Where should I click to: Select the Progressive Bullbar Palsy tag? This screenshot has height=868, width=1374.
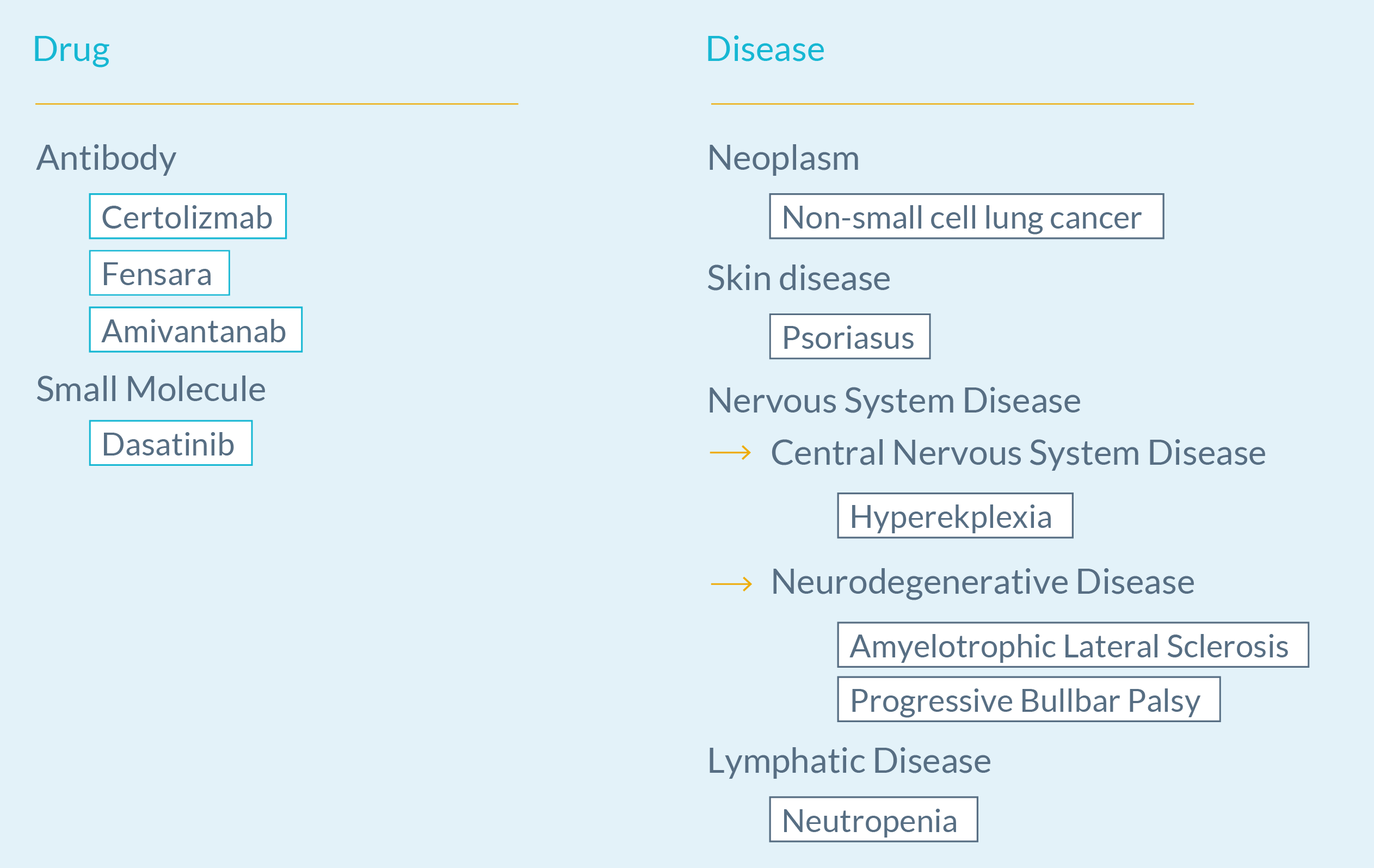pos(1029,700)
